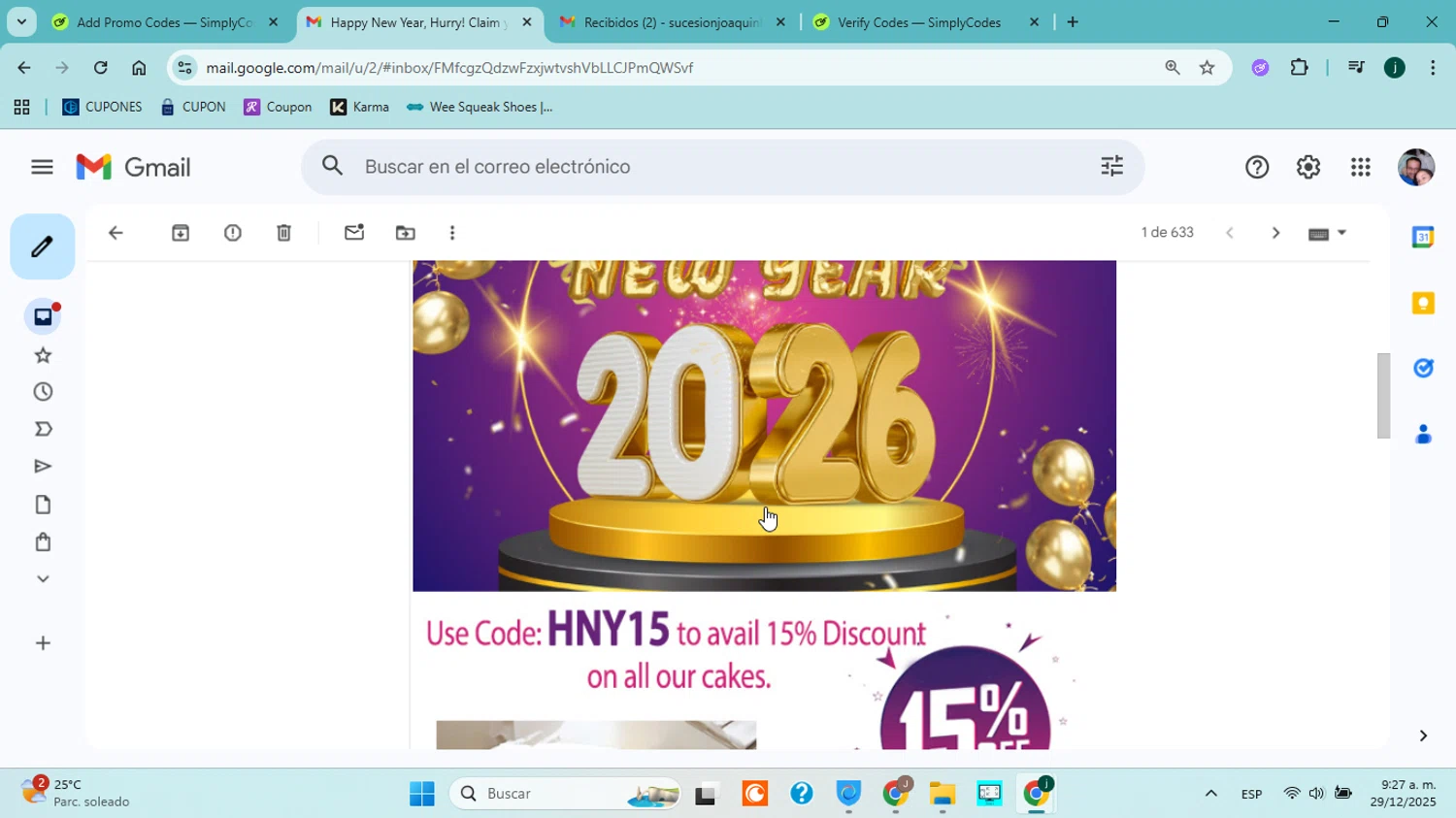This screenshot has width=1456, height=818.
Task: Report this email as spam
Action: tap(233, 233)
